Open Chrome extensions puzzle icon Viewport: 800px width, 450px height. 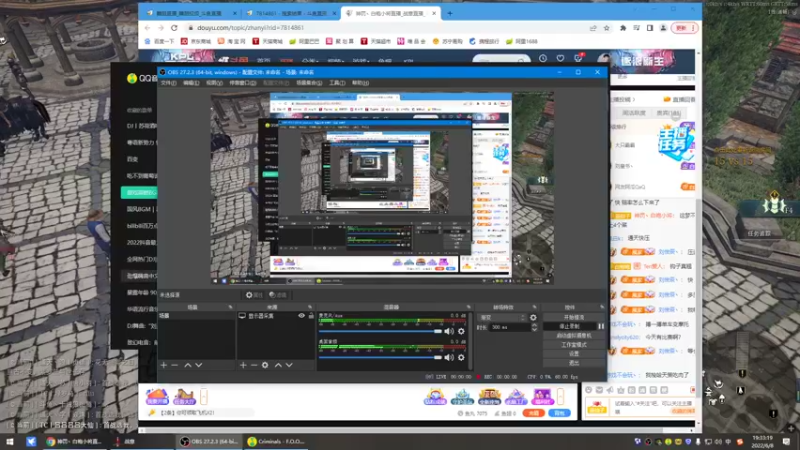click(623, 28)
